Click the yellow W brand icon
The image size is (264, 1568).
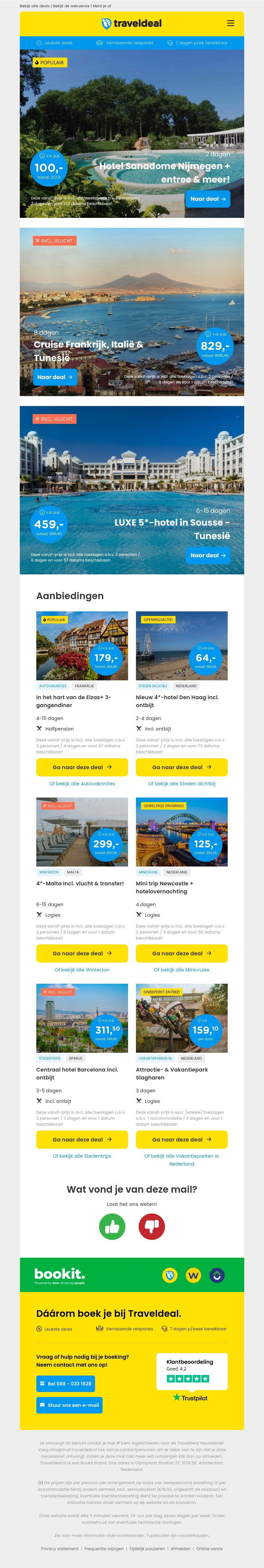point(193,1275)
